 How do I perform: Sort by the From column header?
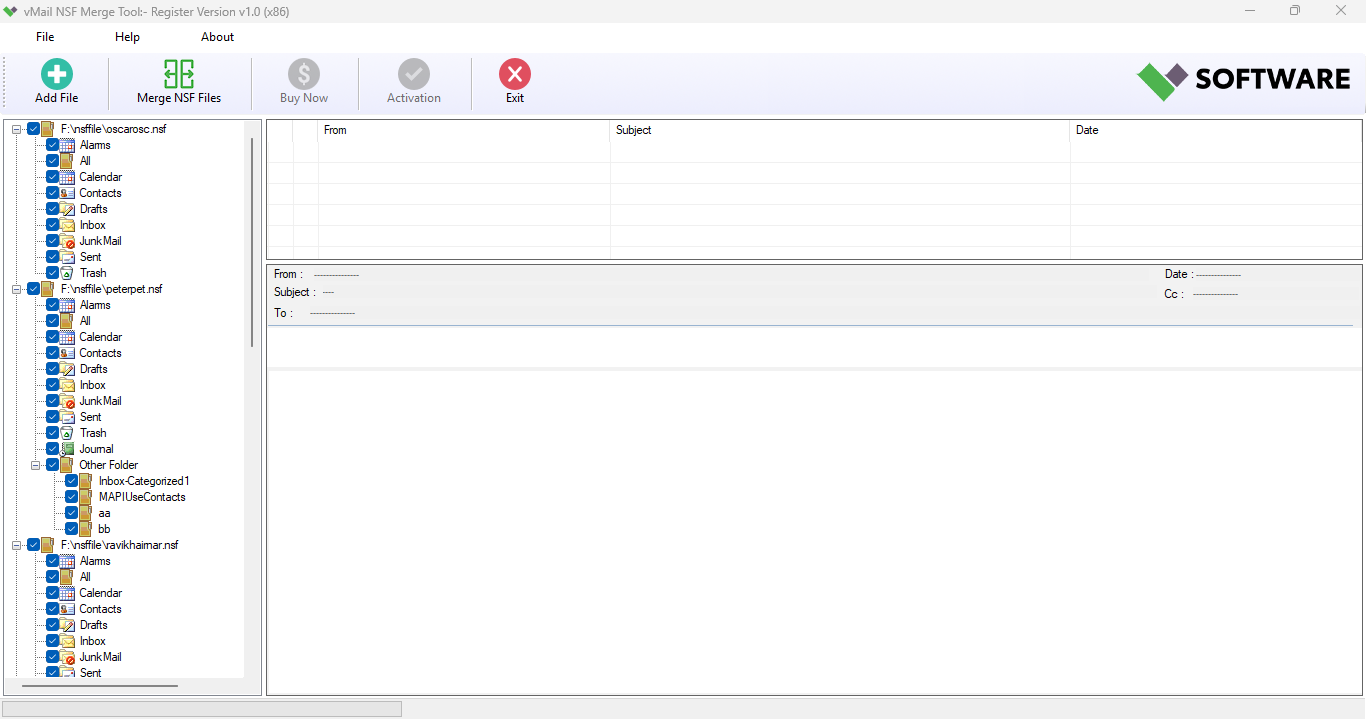point(464,130)
